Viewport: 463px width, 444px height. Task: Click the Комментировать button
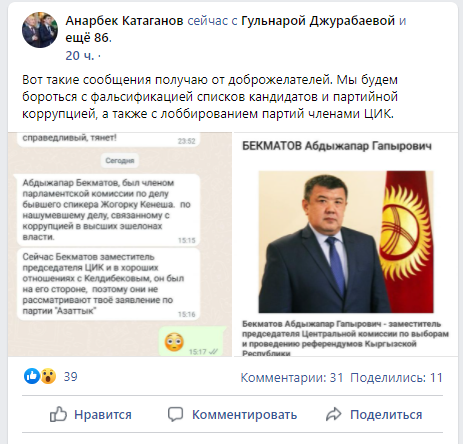tap(232, 415)
